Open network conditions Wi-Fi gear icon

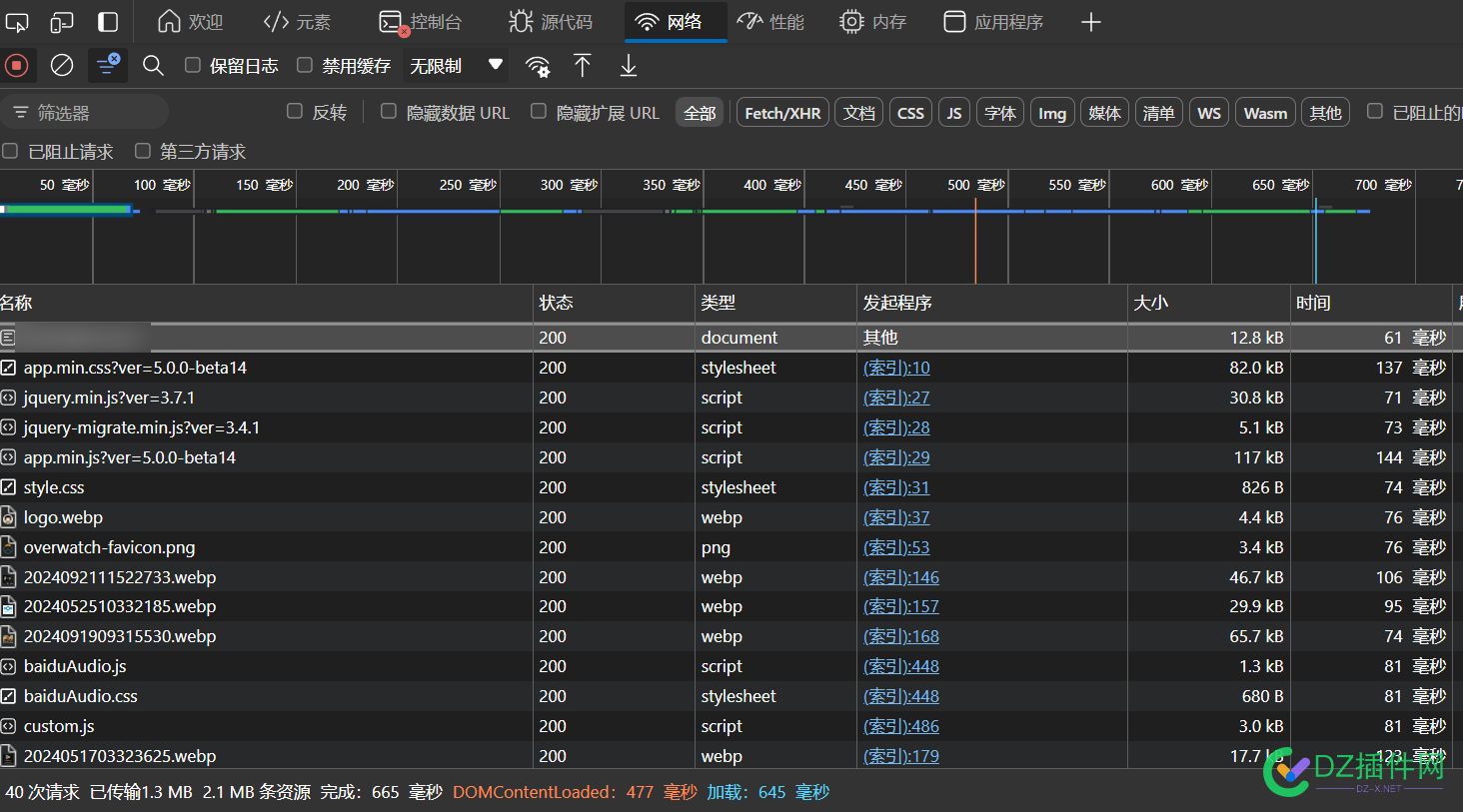[x=538, y=66]
